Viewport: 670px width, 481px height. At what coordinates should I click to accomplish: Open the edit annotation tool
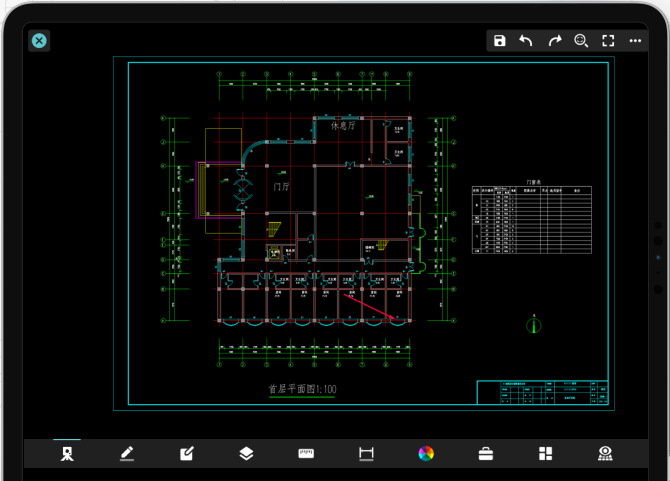coord(187,453)
